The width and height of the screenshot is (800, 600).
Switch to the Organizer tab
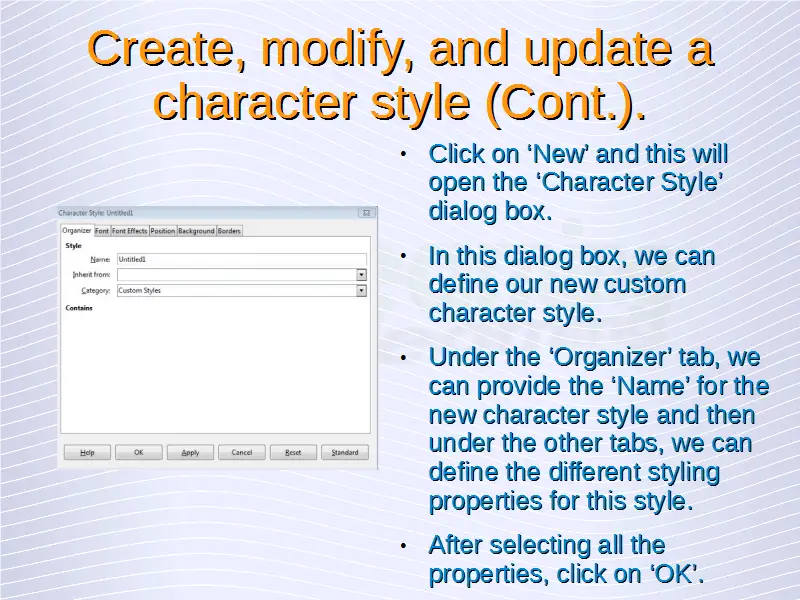pos(77,231)
